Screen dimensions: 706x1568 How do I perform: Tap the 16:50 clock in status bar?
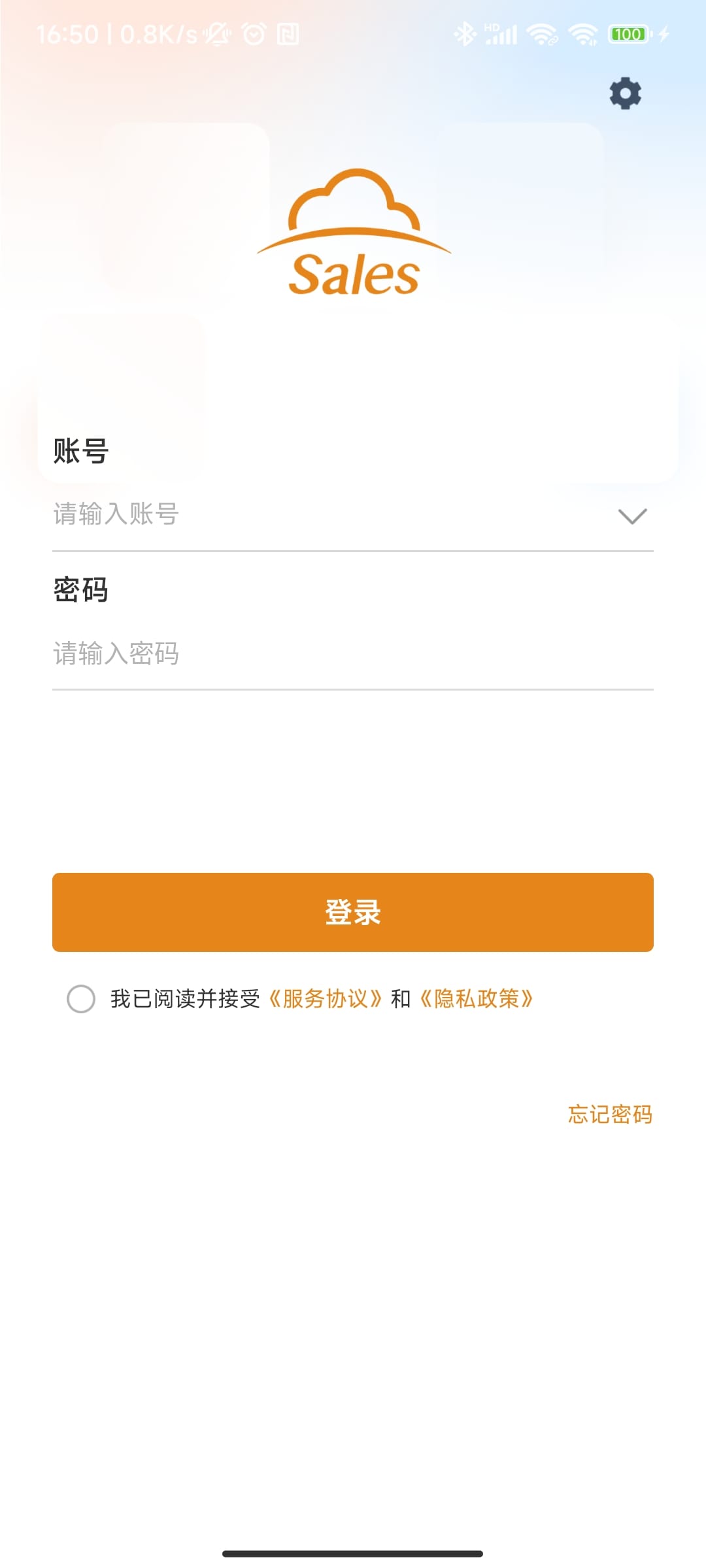click(67, 34)
